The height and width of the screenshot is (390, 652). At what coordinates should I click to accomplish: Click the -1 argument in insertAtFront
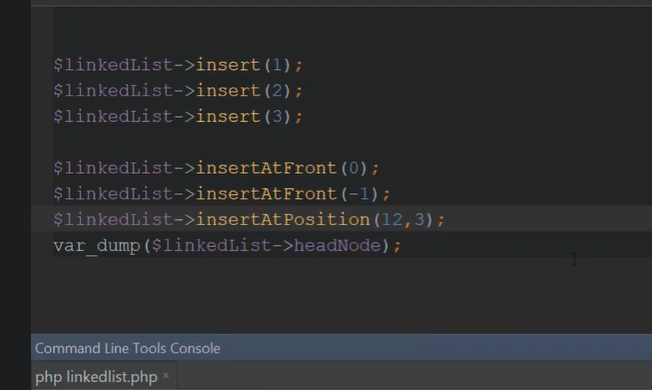point(359,194)
